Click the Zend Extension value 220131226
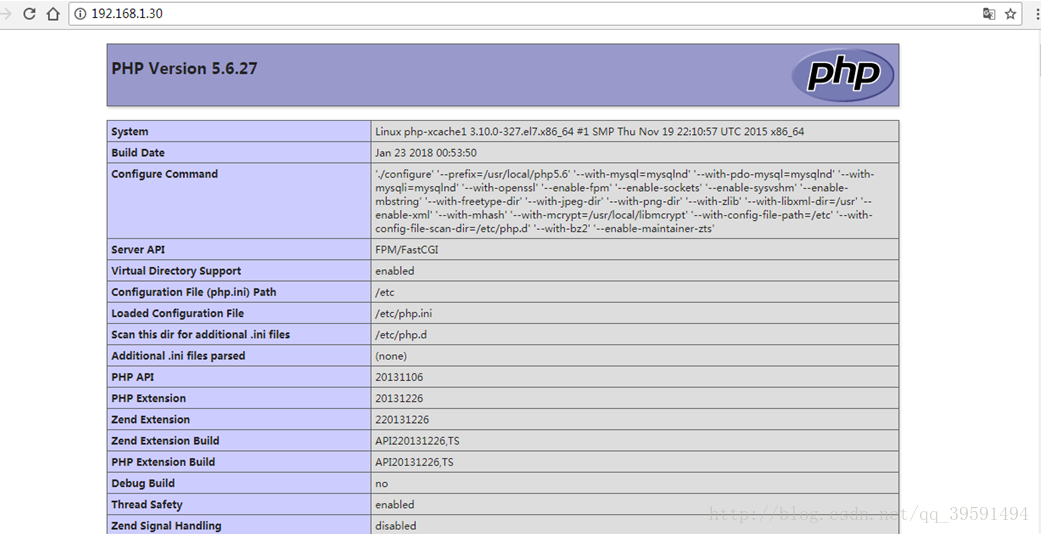1041x534 pixels. 402,420
